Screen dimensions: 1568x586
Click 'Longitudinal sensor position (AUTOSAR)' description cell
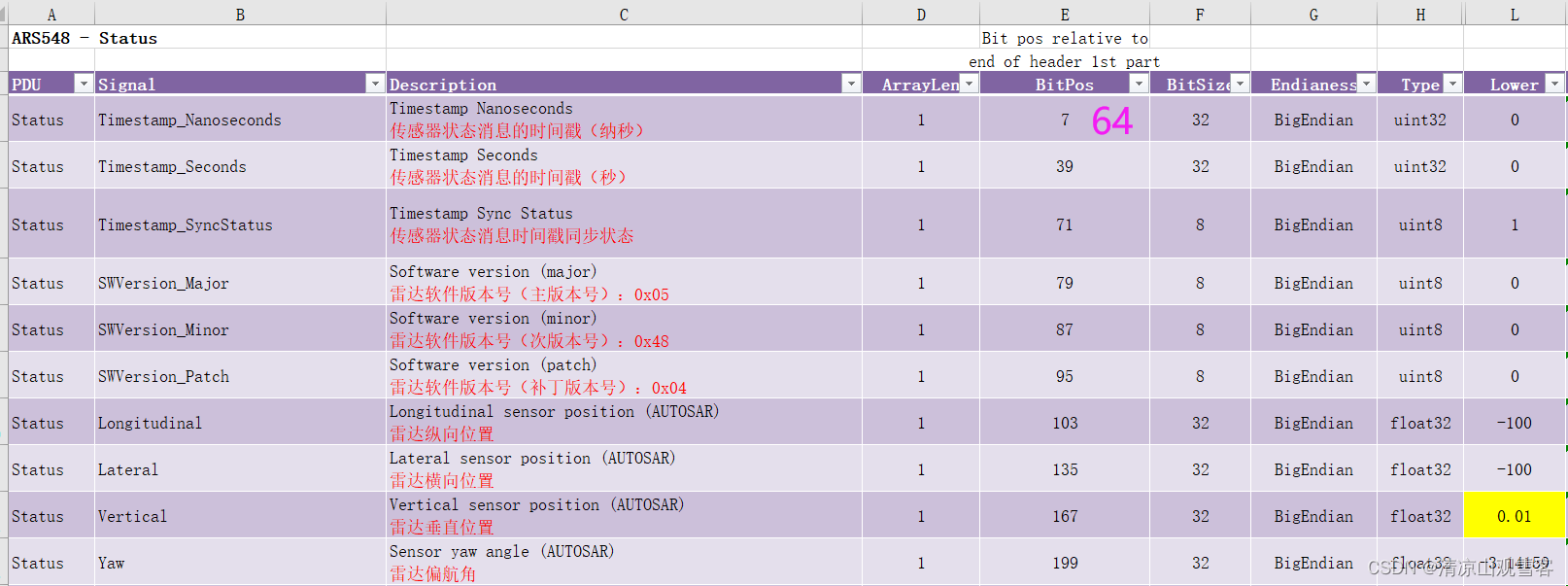(x=624, y=423)
